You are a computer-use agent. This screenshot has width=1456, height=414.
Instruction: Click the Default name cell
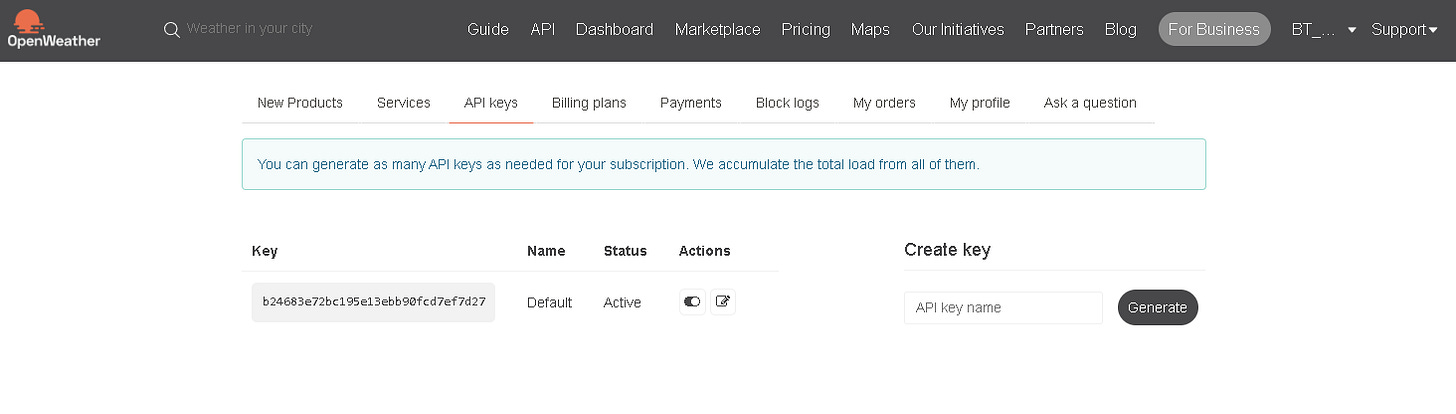pos(550,302)
